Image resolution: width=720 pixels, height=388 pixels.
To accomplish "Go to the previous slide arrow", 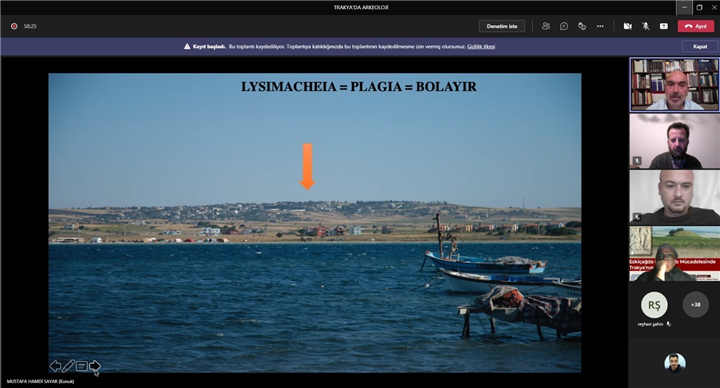I will pos(55,366).
